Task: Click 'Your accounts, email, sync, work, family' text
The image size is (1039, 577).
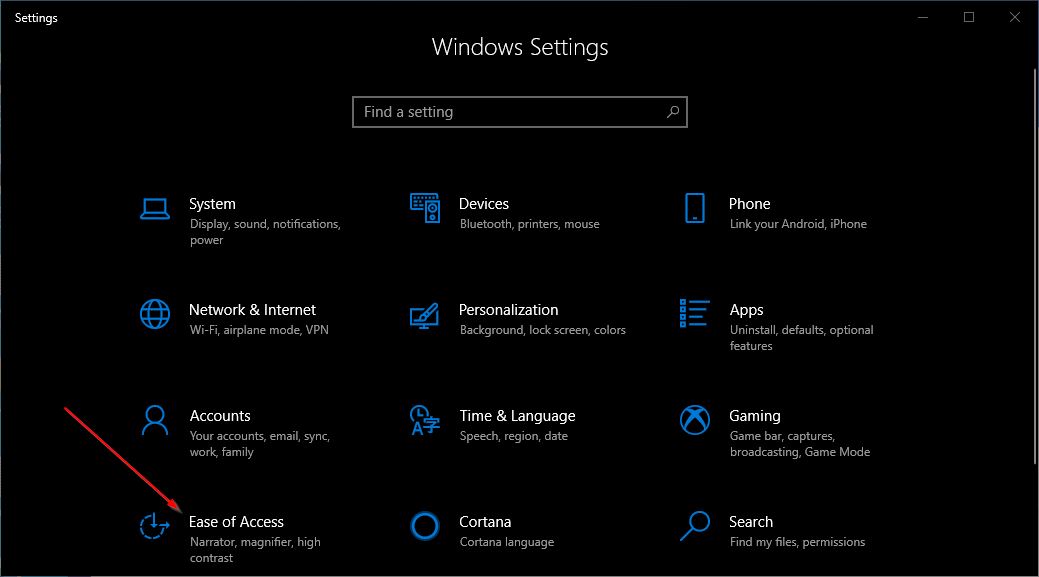Action: click(260, 444)
